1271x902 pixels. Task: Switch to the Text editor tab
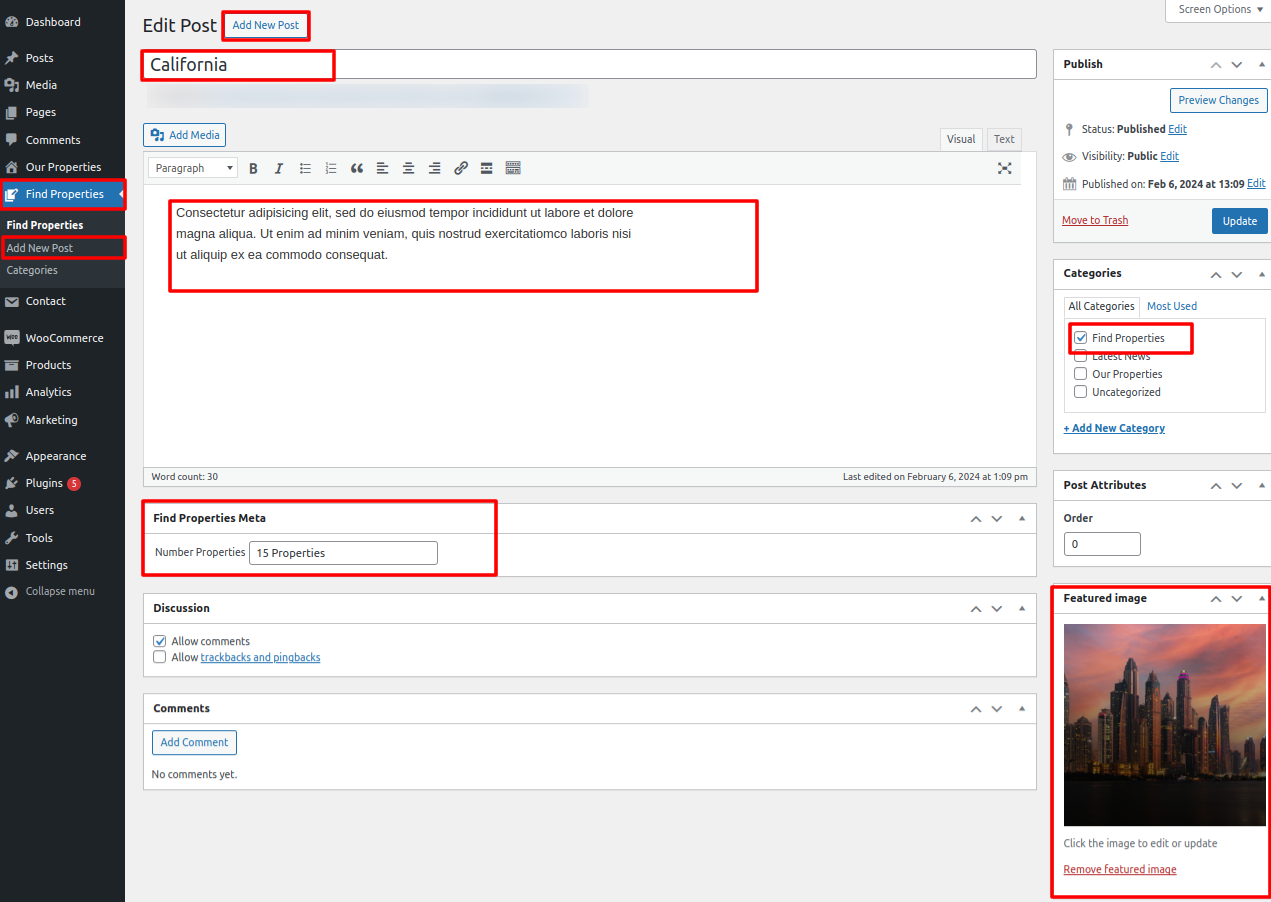(1003, 139)
